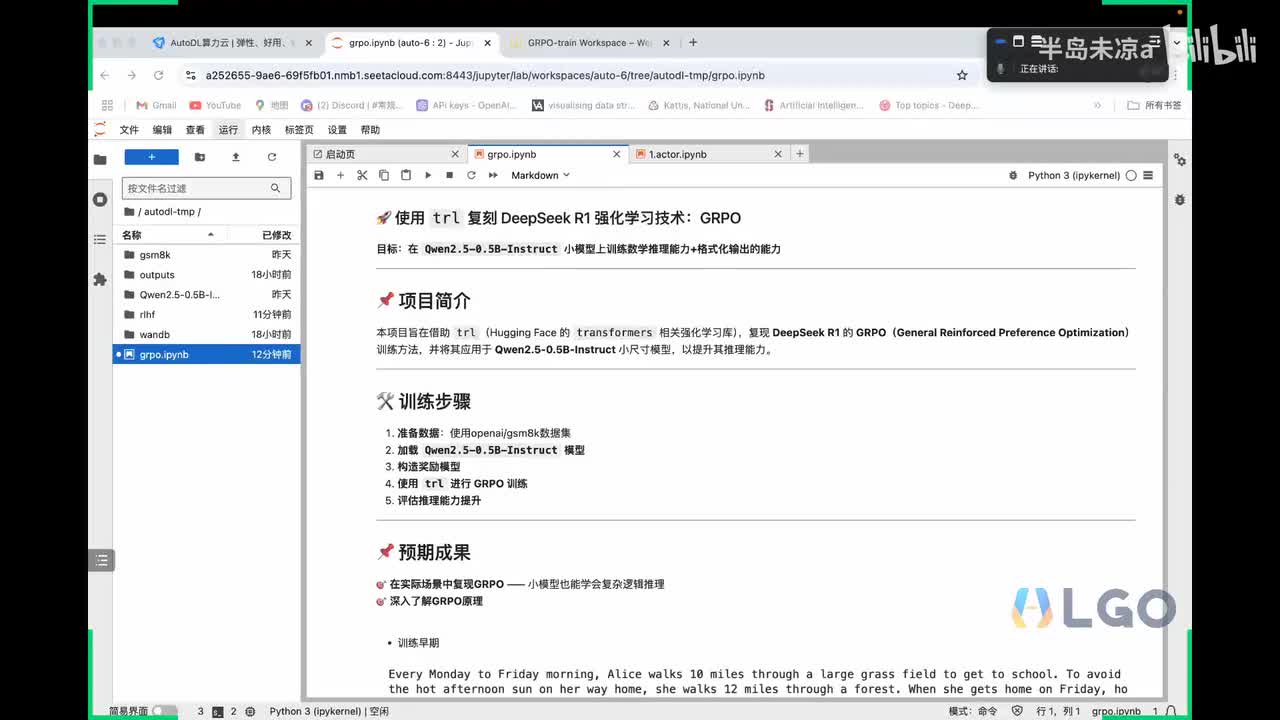This screenshot has height=720, width=1280.
Task: Open the file browser sidebar panel
Action: coord(100,159)
